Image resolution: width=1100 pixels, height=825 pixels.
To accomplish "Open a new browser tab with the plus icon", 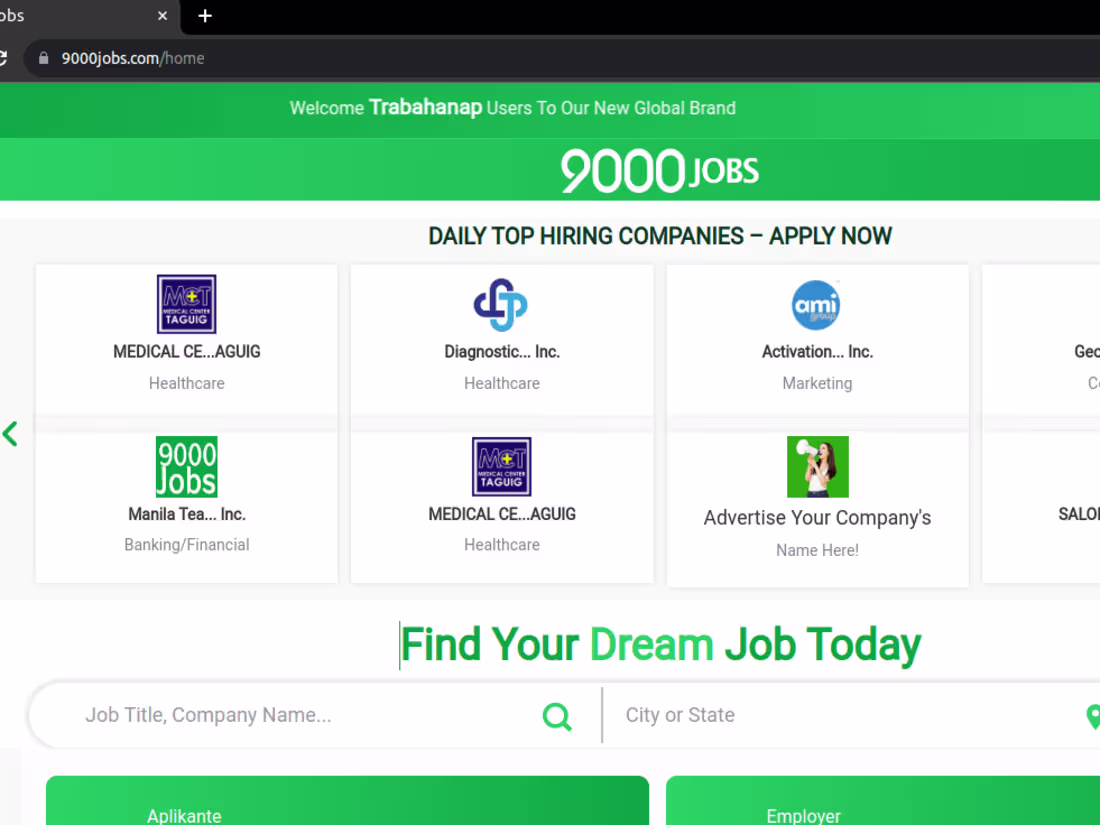I will [204, 16].
